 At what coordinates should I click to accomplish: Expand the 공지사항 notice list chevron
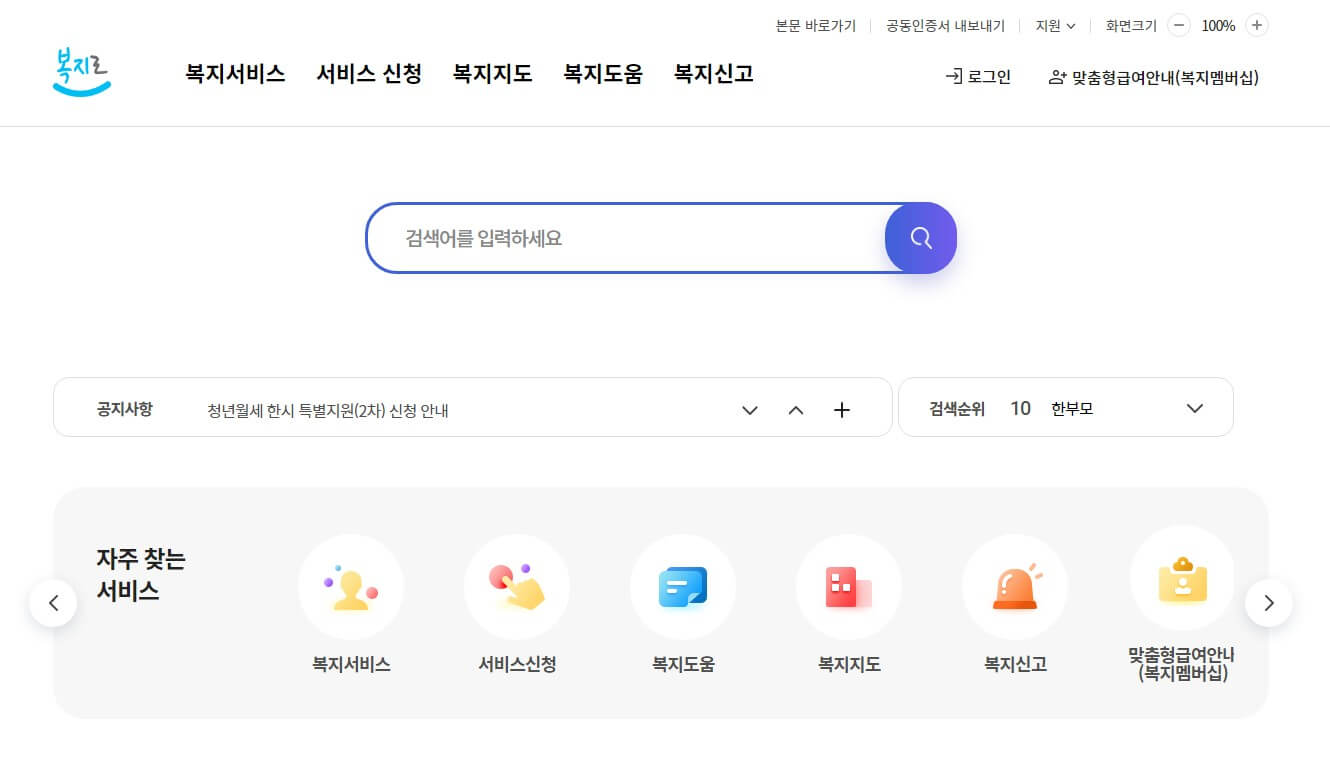749,409
